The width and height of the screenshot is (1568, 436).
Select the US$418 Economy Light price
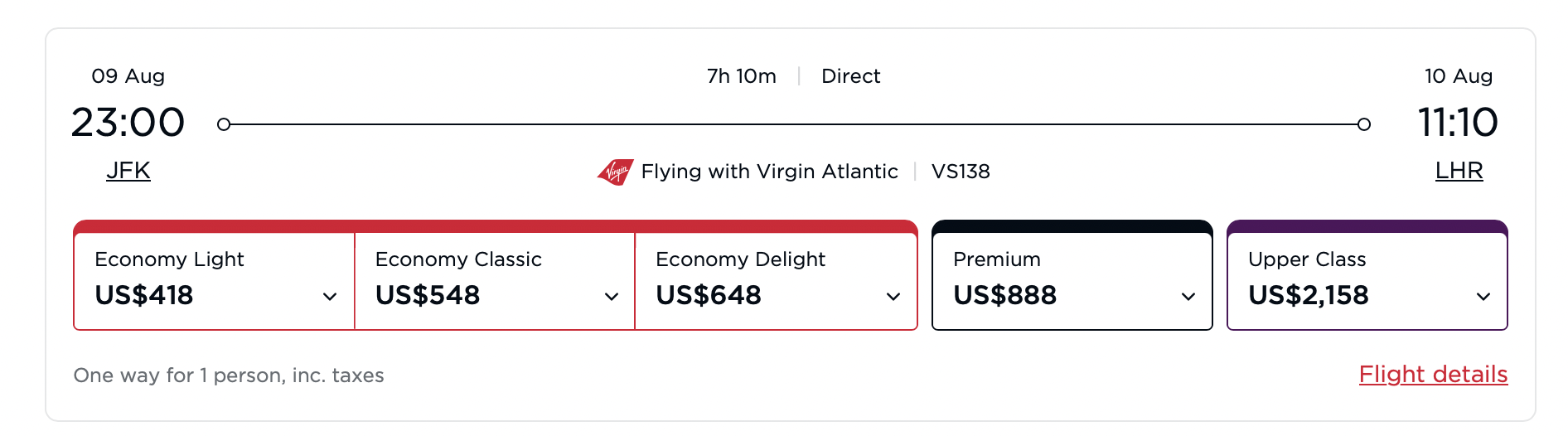(144, 295)
